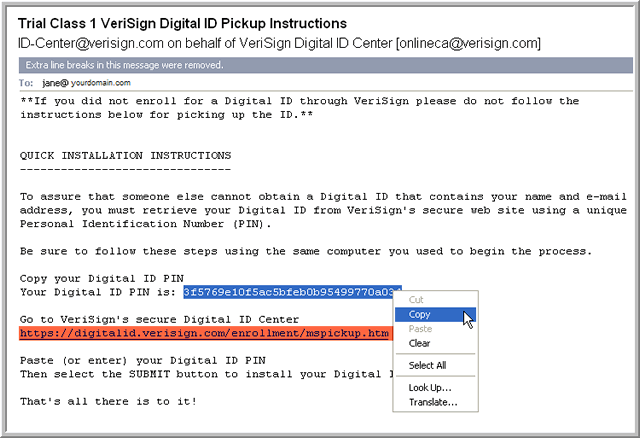Choose Translate... from the context menu

point(435,402)
